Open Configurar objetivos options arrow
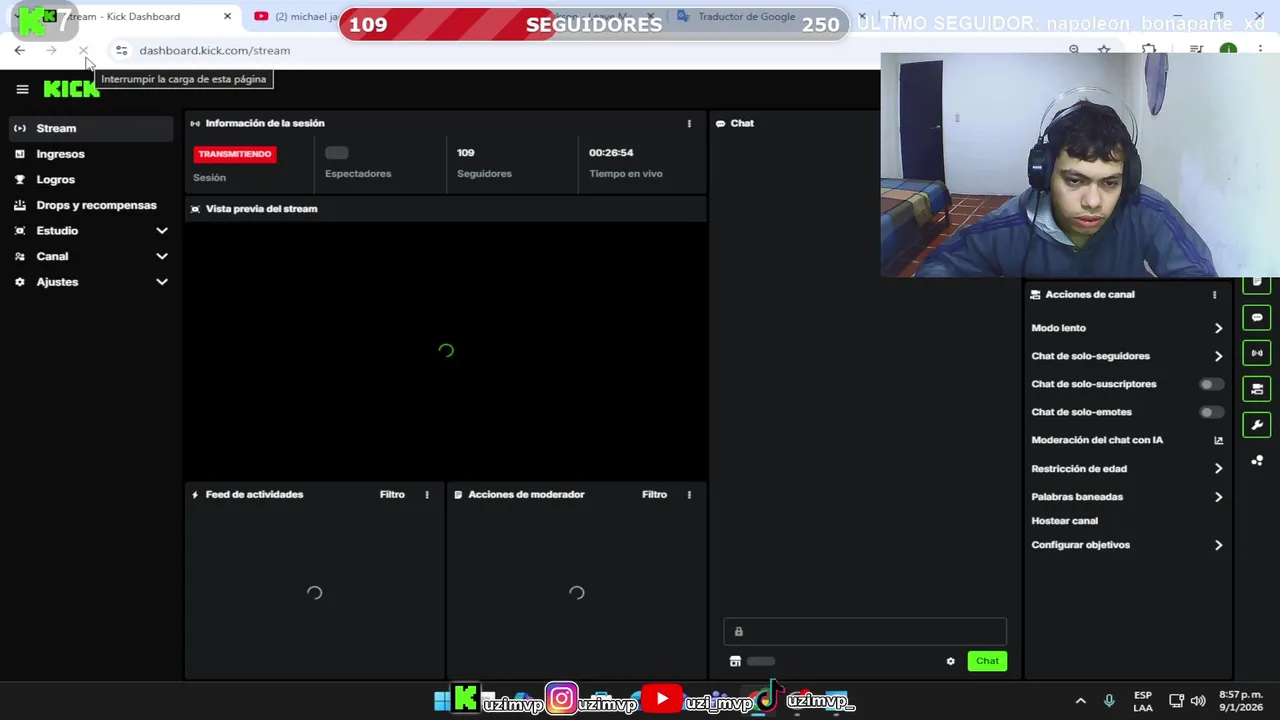The width and height of the screenshot is (1280, 720). click(x=1218, y=545)
